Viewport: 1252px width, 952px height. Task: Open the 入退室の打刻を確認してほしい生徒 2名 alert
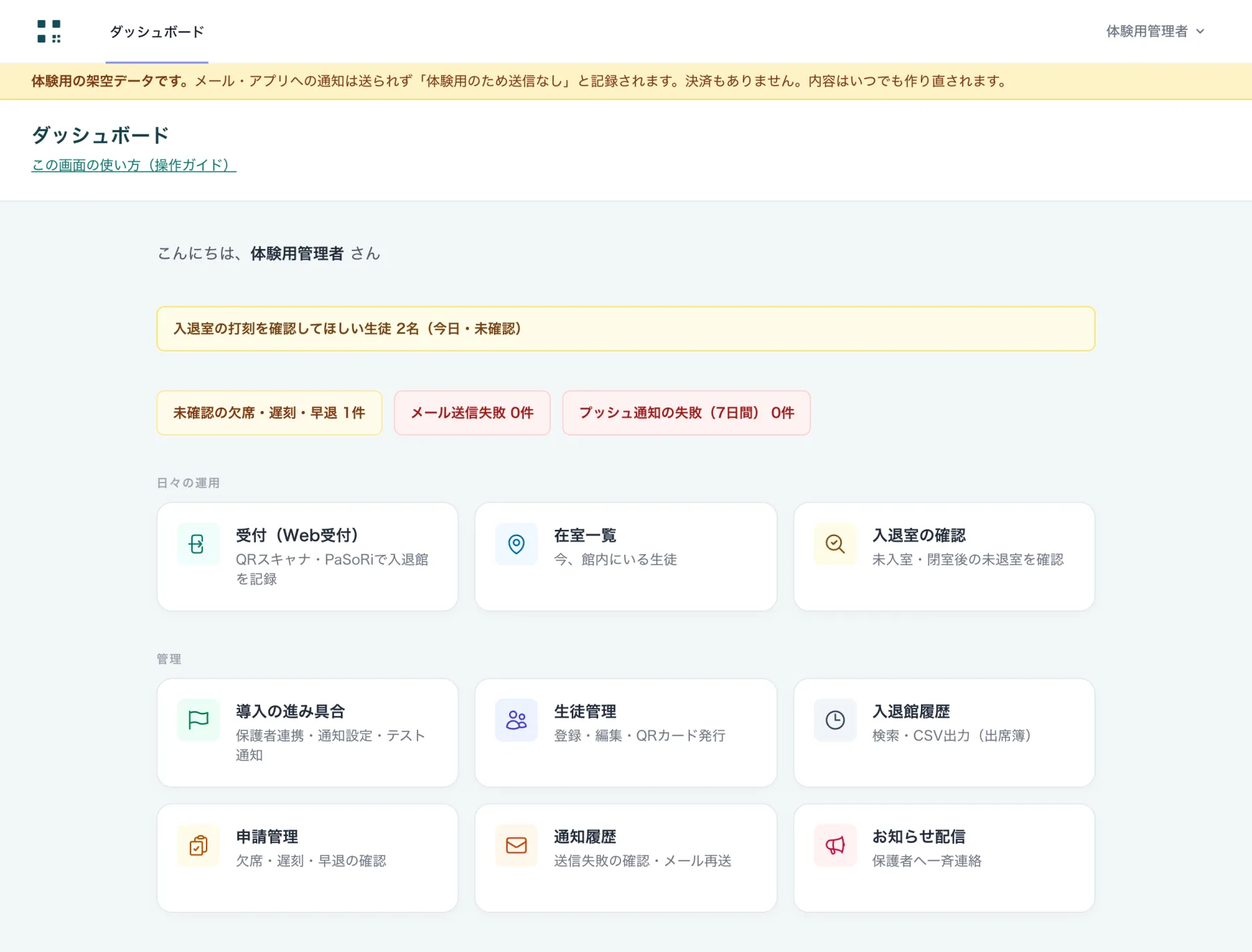pos(625,328)
